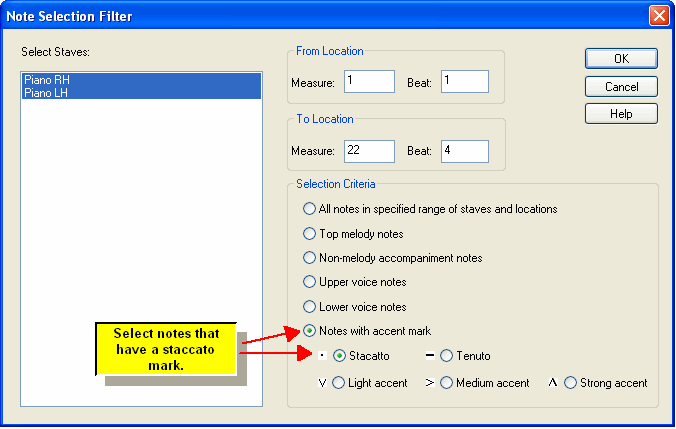676x429 pixels.
Task: Choose Upper voice notes radio button
Action: [309, 282]
